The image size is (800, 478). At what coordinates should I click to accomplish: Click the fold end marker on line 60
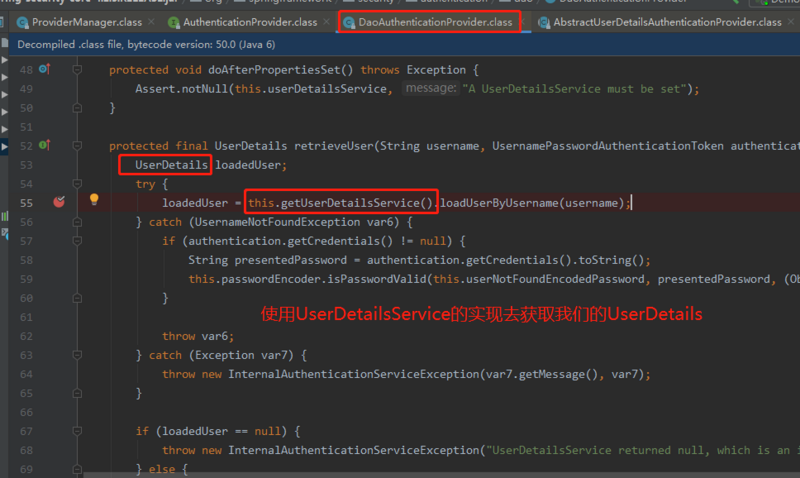click(x=77, y=298)
